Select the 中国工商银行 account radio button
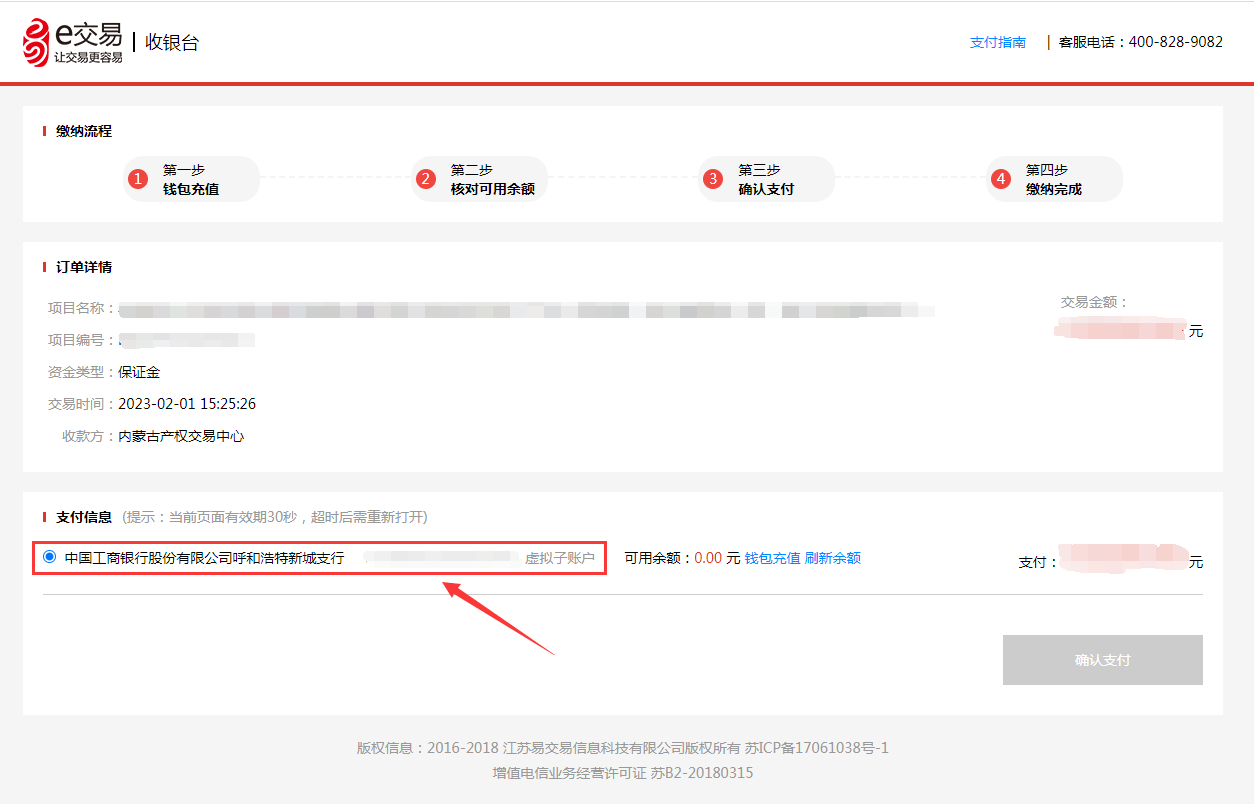Viewport: 1254px width, 804px height. 50,557
